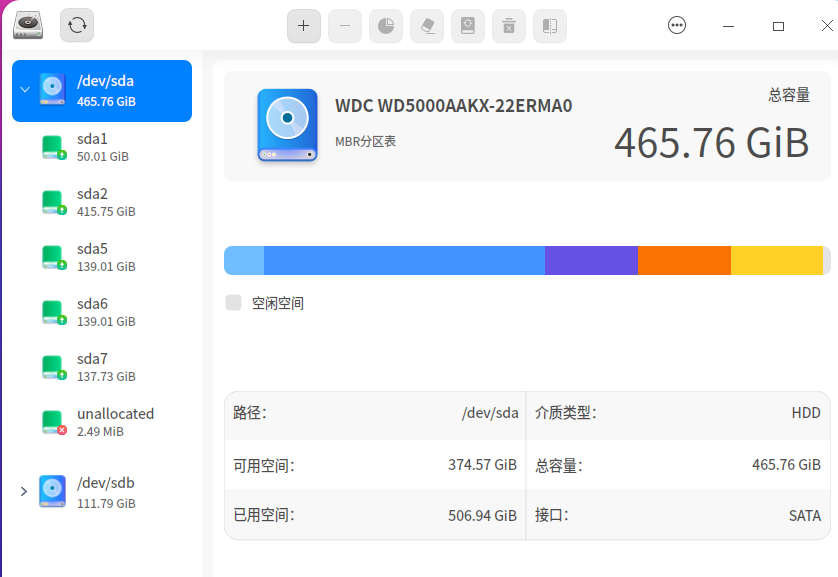Select the /dev/sda disk entry
Image resolution: width=838 pixels, height=577 pixels.
(x=102, y=91)
